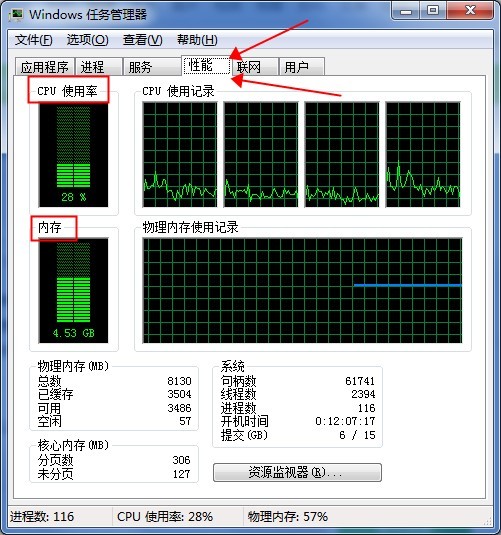501x535 pixels.
Task: Open the 选项(O) menu
Action: 87,40
